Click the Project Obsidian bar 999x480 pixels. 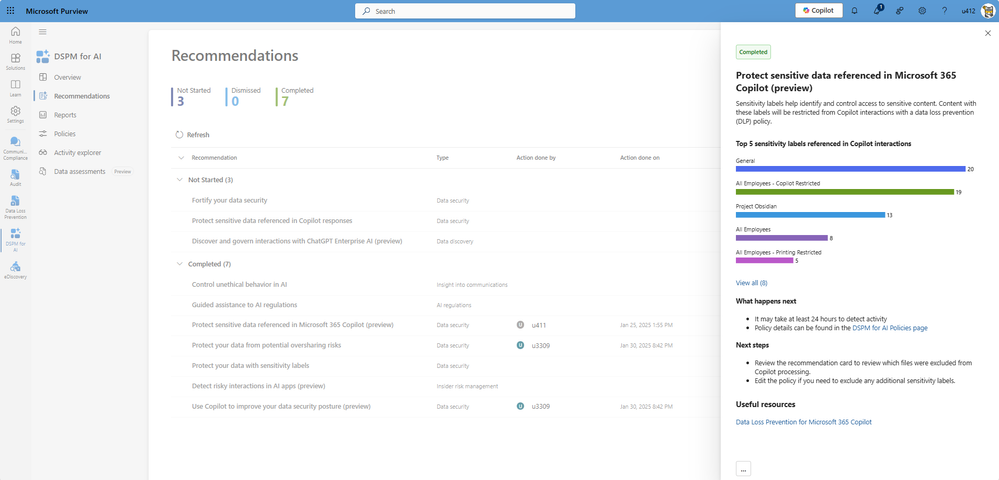(810, 215)
